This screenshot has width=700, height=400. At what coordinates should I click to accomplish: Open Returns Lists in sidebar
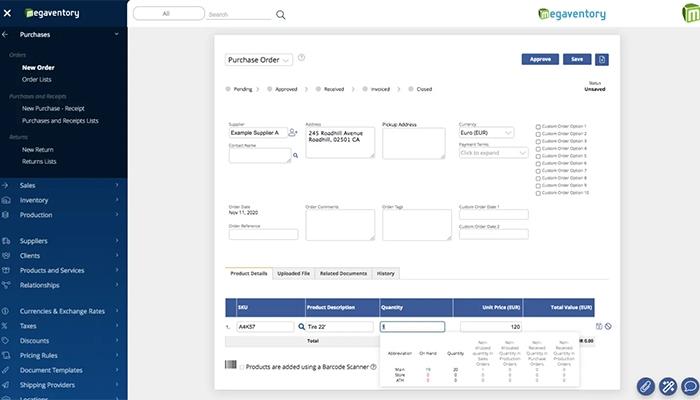[39, 162]
